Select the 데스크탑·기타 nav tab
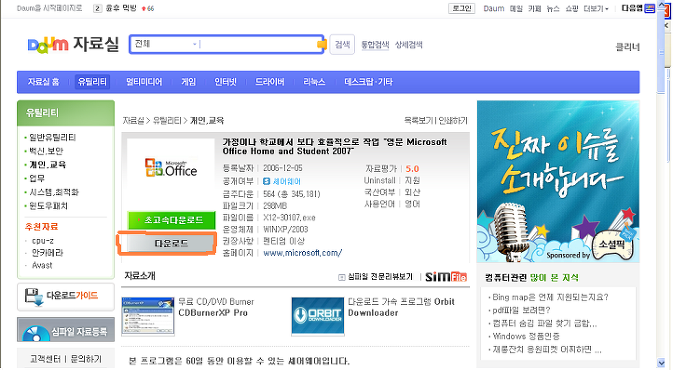This screenshot has width=673, height=370. click(x=368, y=82)
